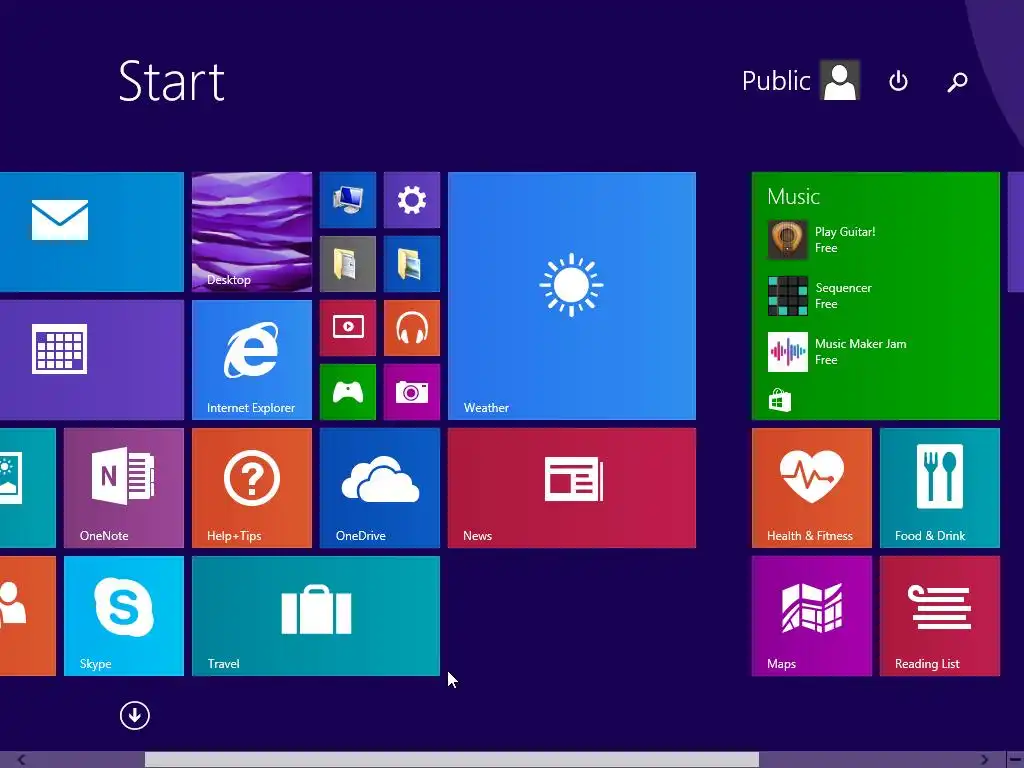Image resolution: width=1024 pixels, height=768 pixels.
Task: Click the scrollbar left arrow
Action: click(x=22, y=760)
